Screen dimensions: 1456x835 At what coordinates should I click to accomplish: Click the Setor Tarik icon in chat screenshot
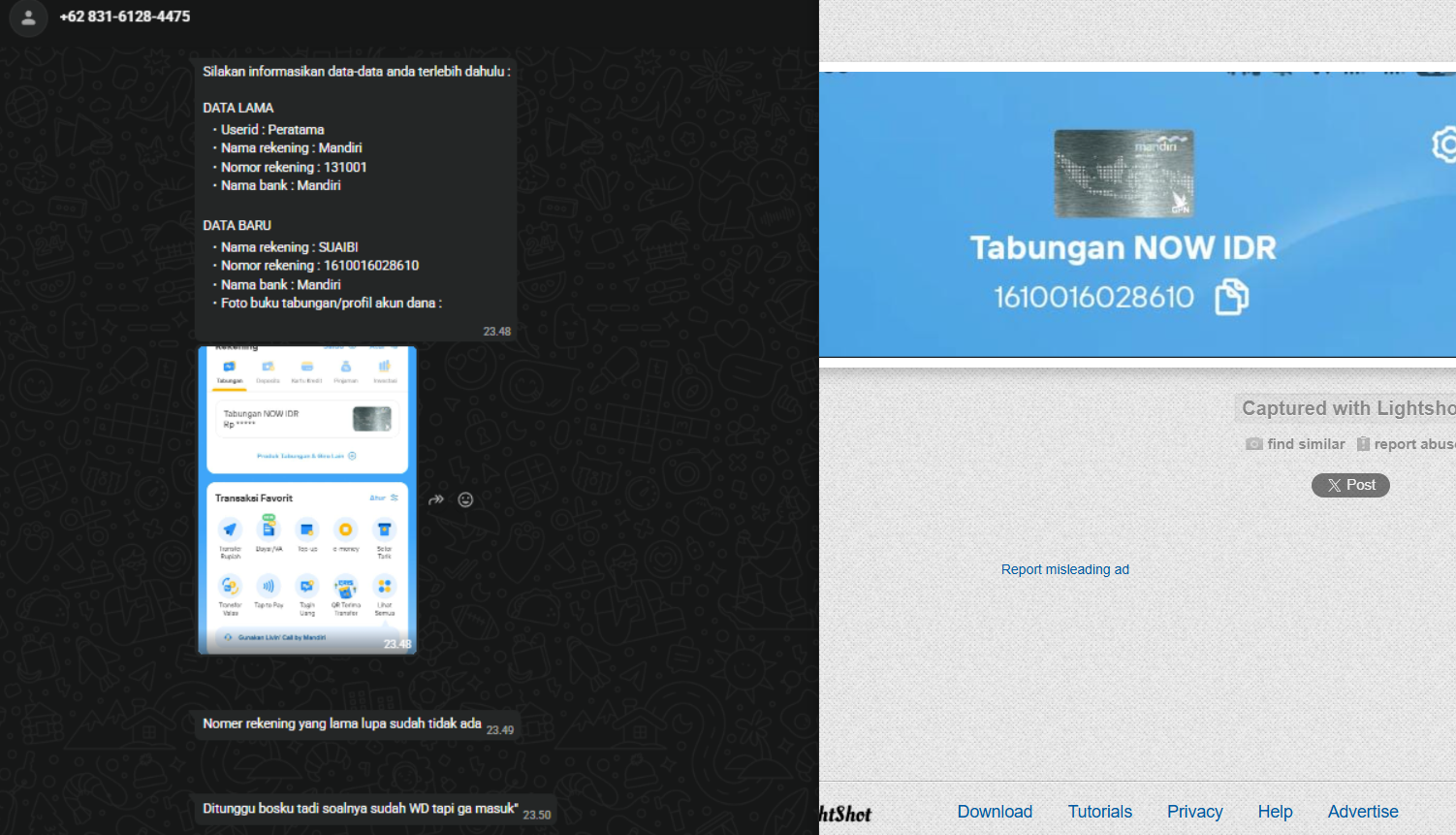click(x=385, y=530)
